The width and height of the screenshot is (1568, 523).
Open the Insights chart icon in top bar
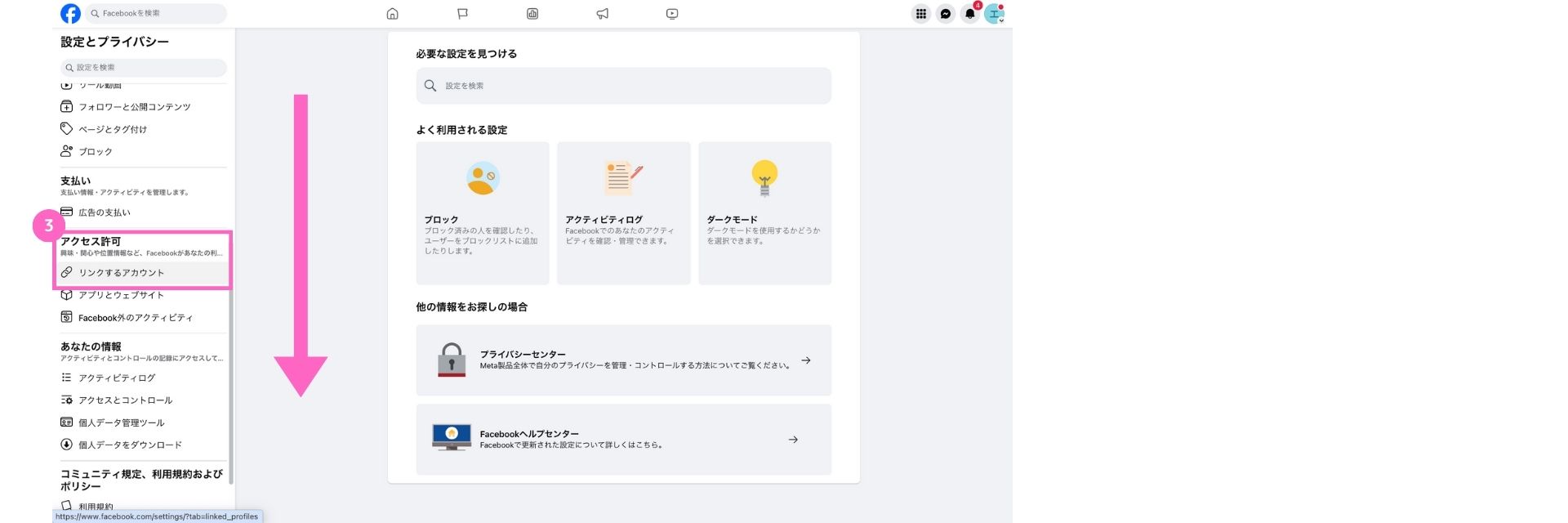click(532, 13)
